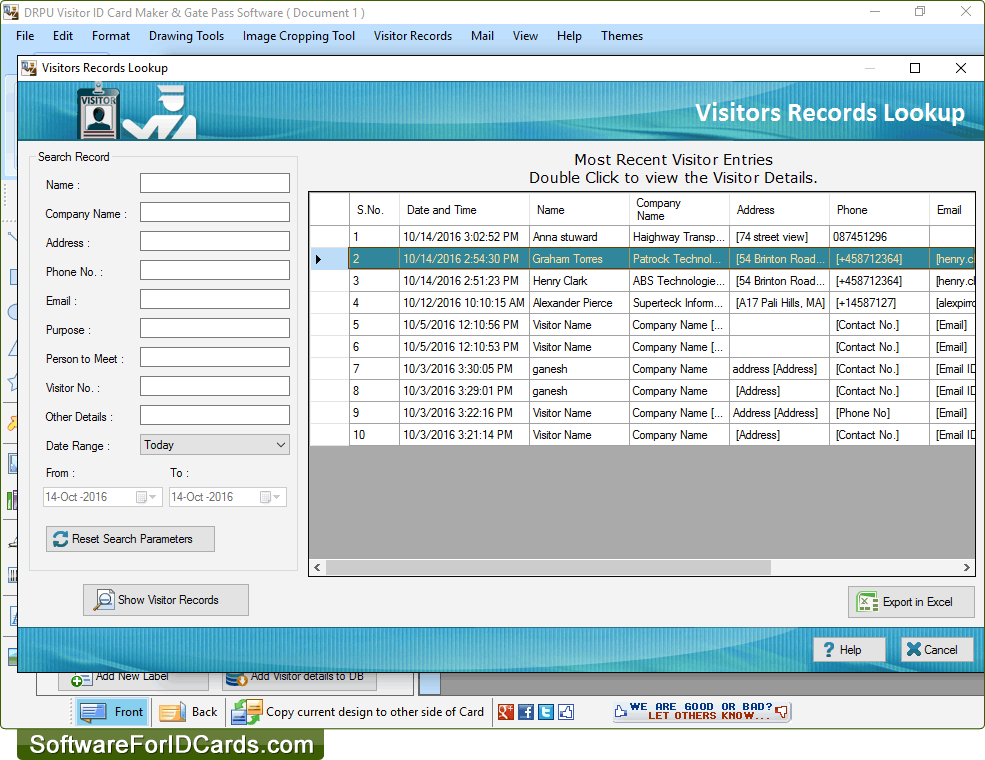
Task: Click the left arrow of the table scrollbar
Action: pos(317,567)
